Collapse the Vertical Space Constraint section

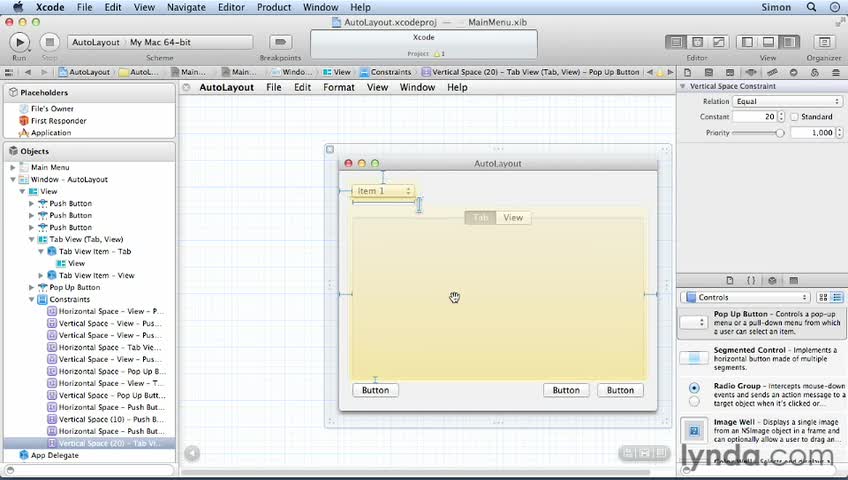click(683, 86)
